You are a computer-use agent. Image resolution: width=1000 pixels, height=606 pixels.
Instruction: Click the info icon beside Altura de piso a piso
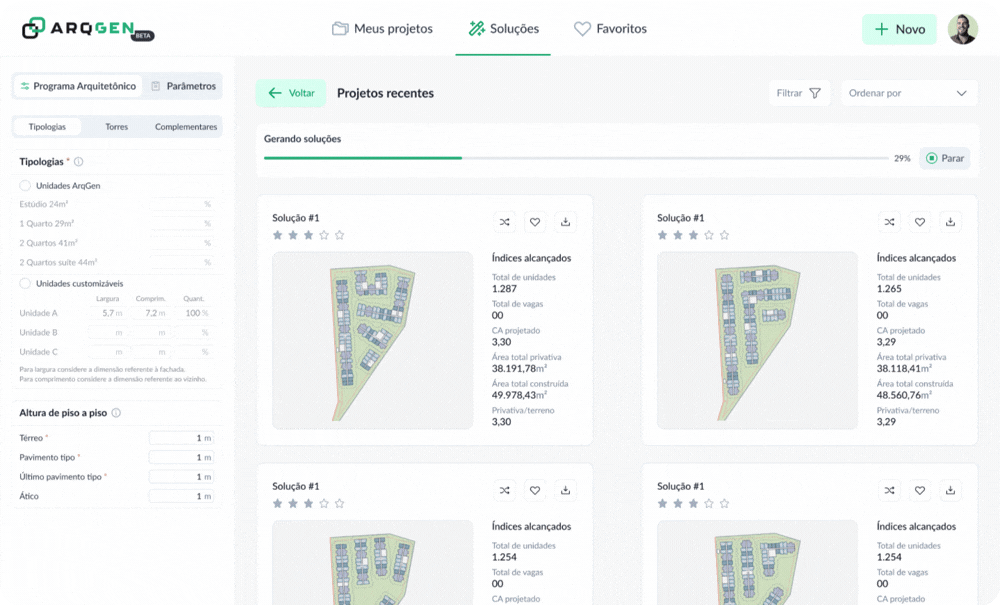tap(116, 413)
